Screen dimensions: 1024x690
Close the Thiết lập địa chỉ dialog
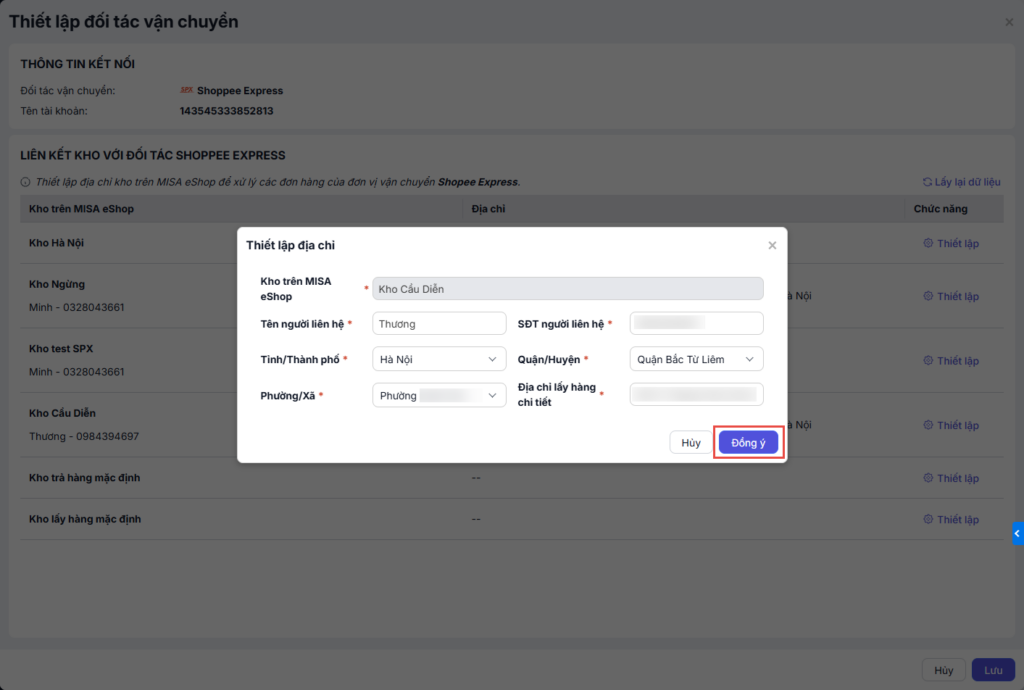(772, 245)
